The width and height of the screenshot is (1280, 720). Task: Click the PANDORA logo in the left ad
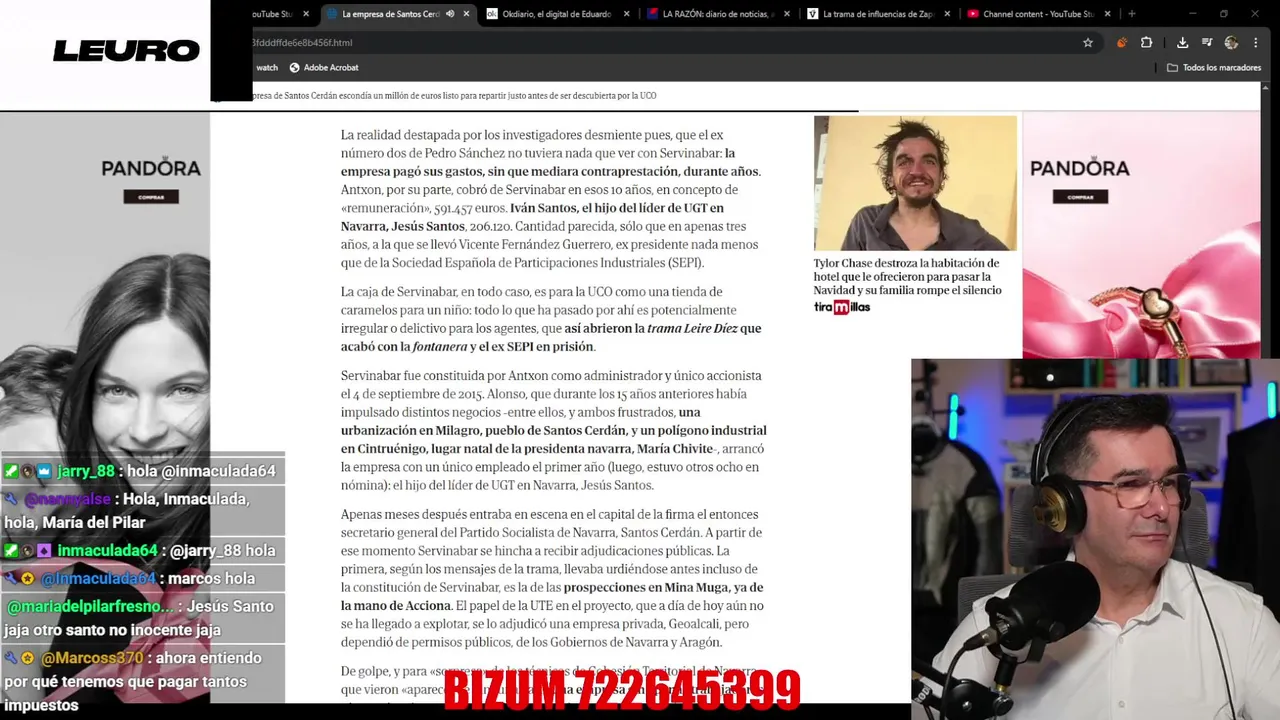[151, 168]
